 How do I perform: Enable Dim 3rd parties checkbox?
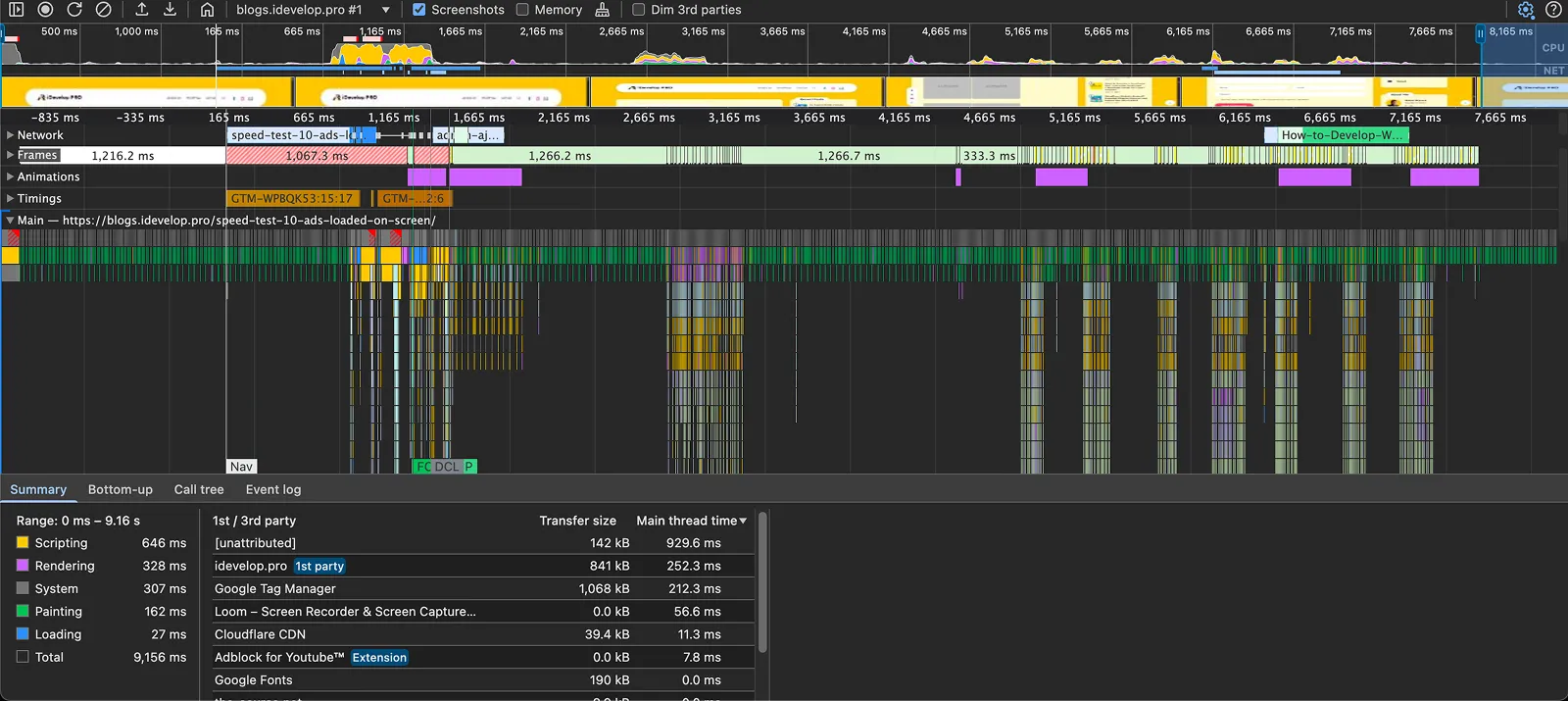(639, 10)
